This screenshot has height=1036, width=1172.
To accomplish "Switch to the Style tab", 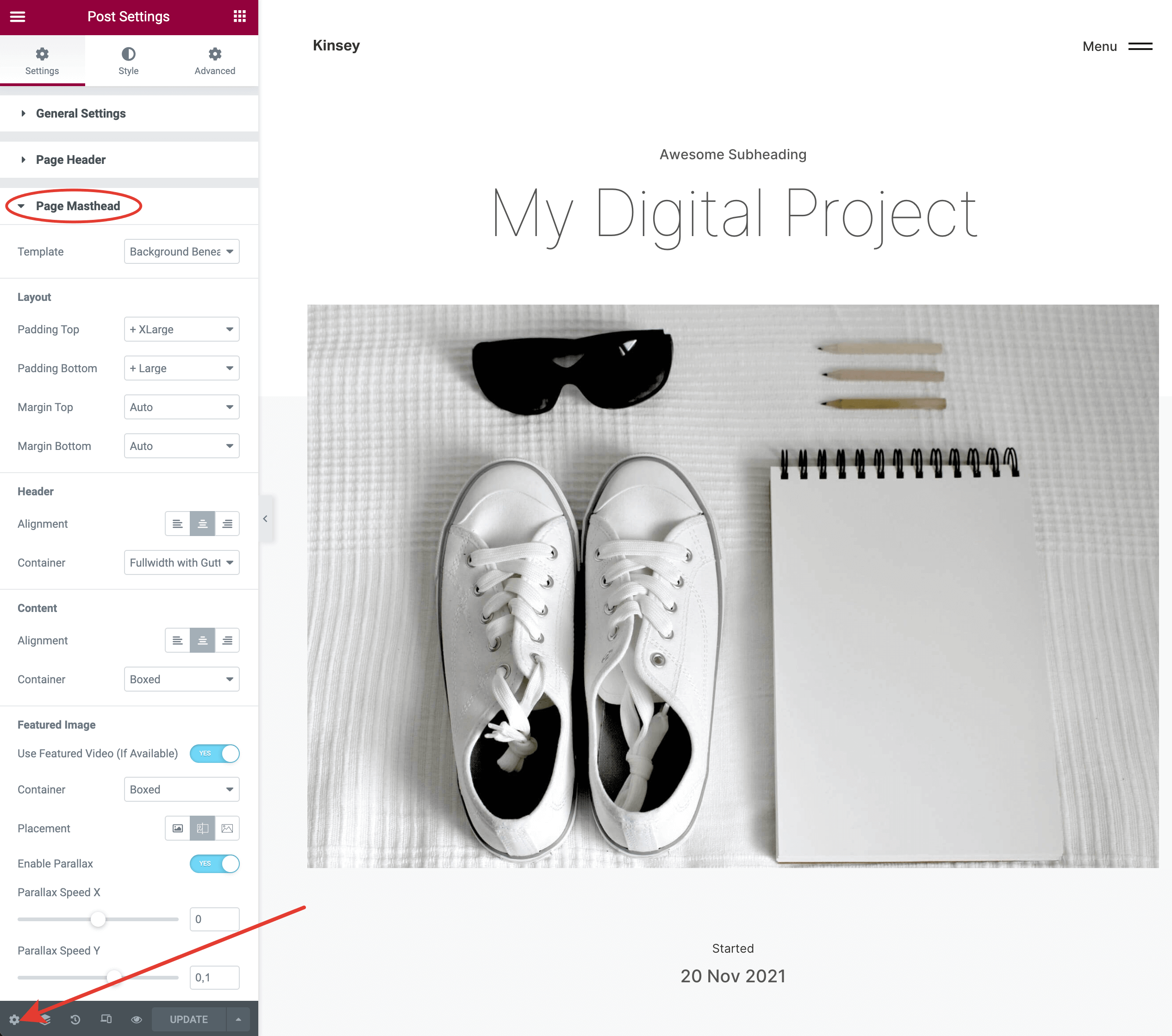I will (128, 61).
